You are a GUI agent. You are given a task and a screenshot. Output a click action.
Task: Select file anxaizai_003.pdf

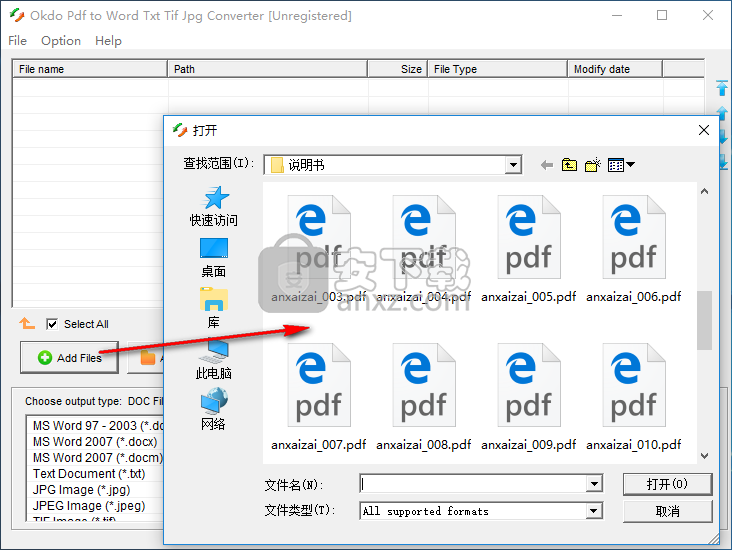pyautogui.click(x=319, y=249)
